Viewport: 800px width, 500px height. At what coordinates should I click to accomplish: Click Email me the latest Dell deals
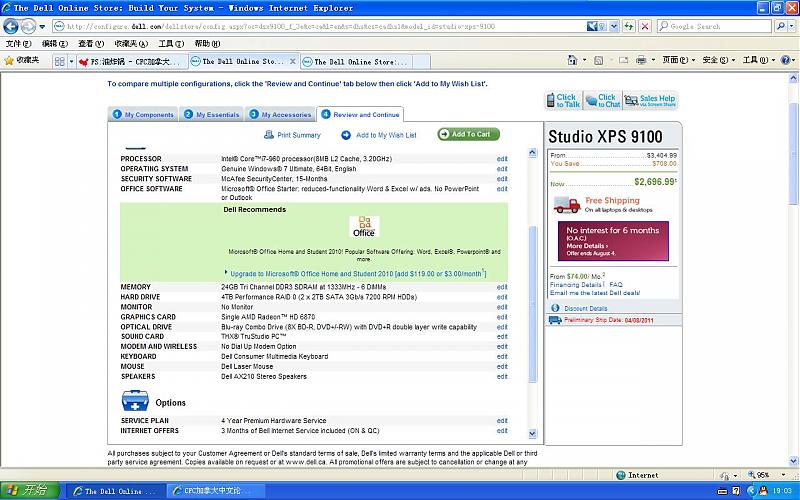(595, 293)
